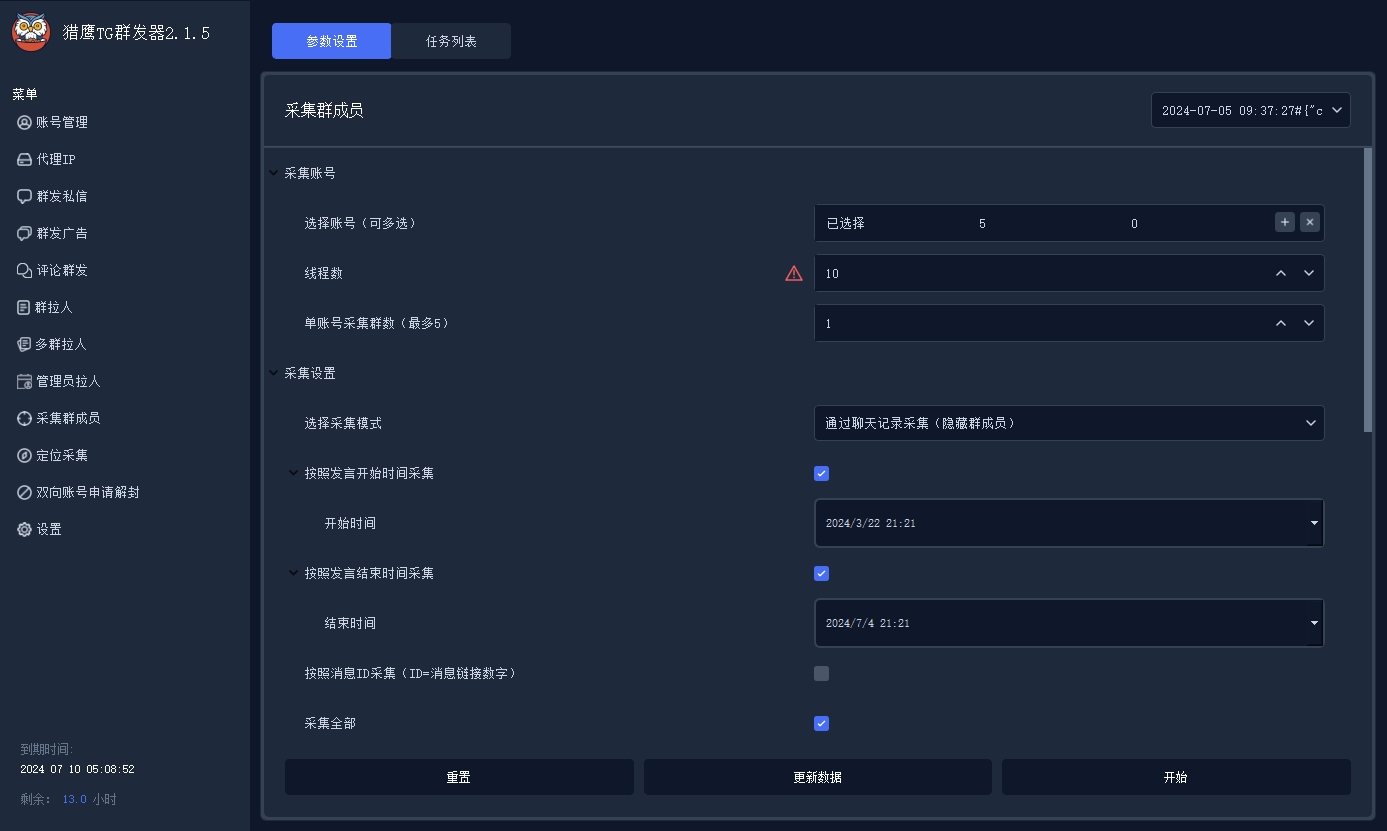The width and height of the screenshot is (1387, 831).
Task: Collapse the 采集设置 section
Action: coord(274,373)
